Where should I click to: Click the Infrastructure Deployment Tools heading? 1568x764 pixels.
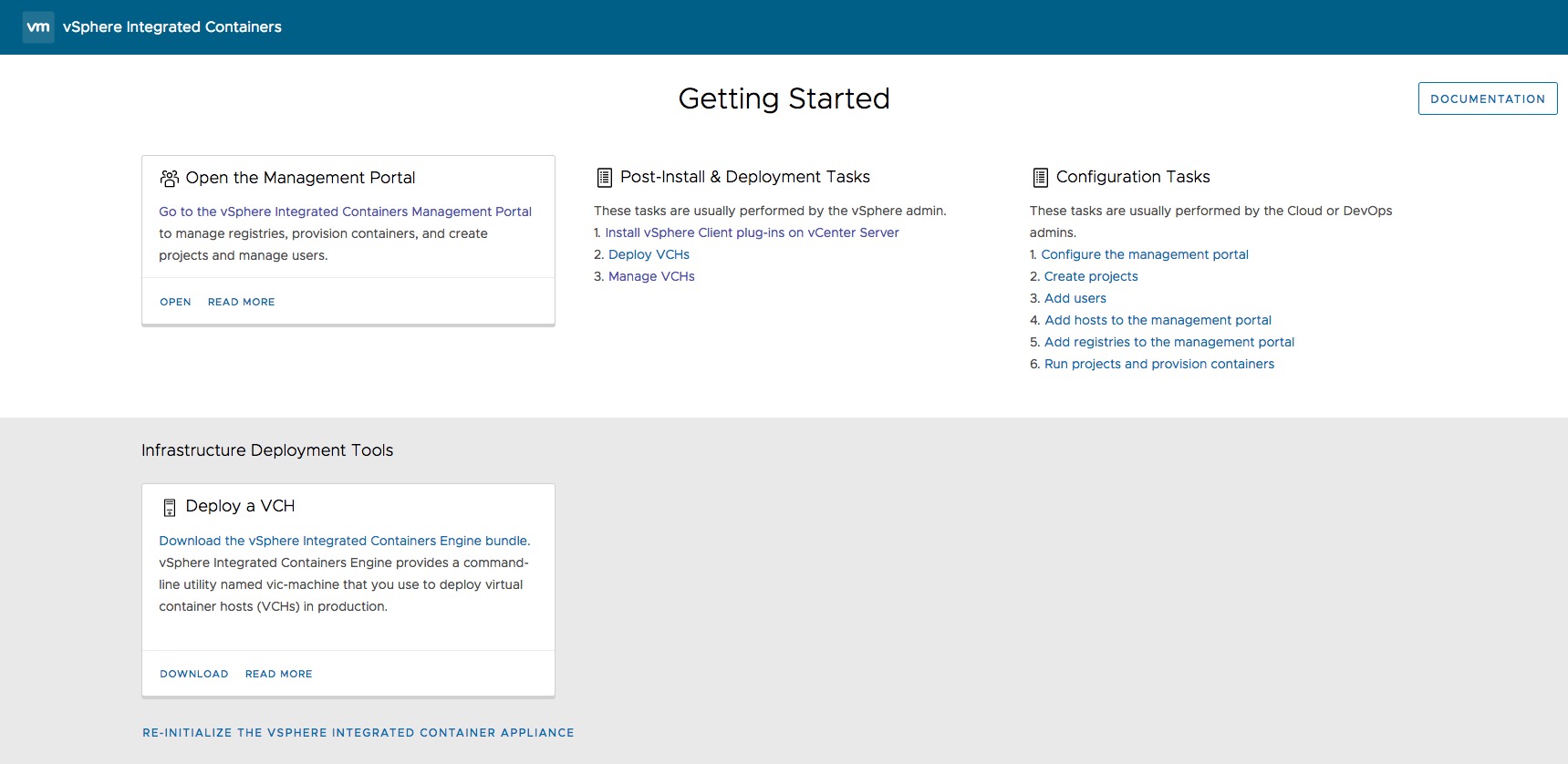click(267, 450)
